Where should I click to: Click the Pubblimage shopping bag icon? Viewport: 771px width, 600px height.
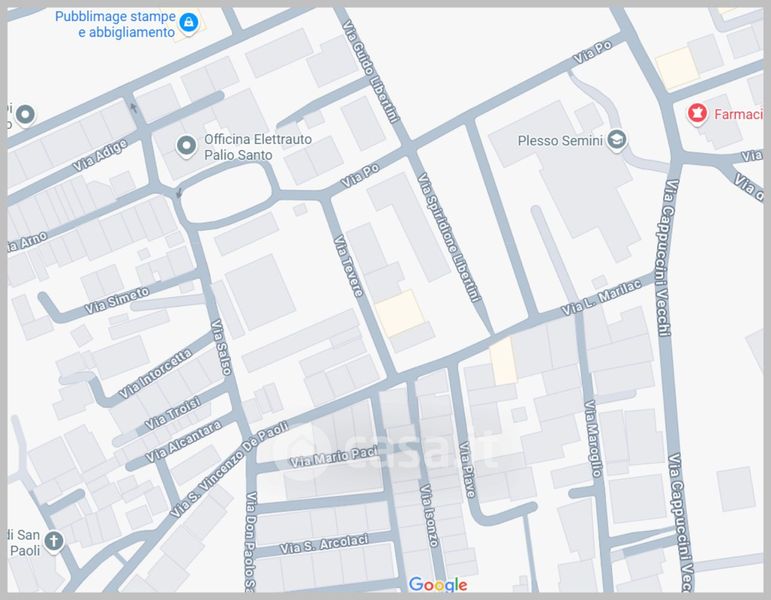tap(189, 21)
